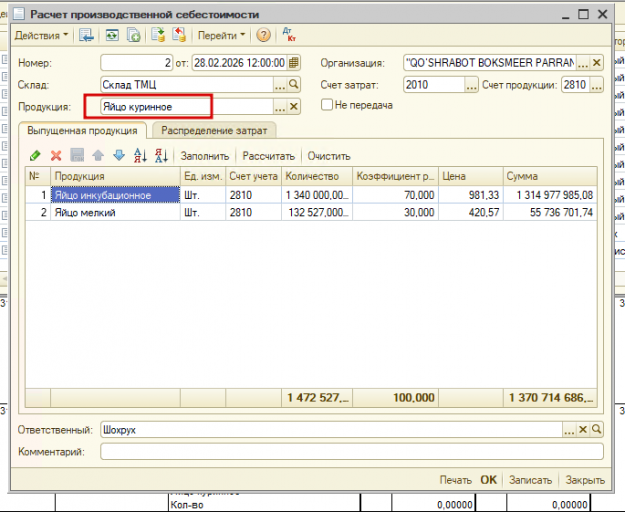625x512 pixels.
Task: Clear the Ответственный field with X
Action: click(x=583, y=430)
